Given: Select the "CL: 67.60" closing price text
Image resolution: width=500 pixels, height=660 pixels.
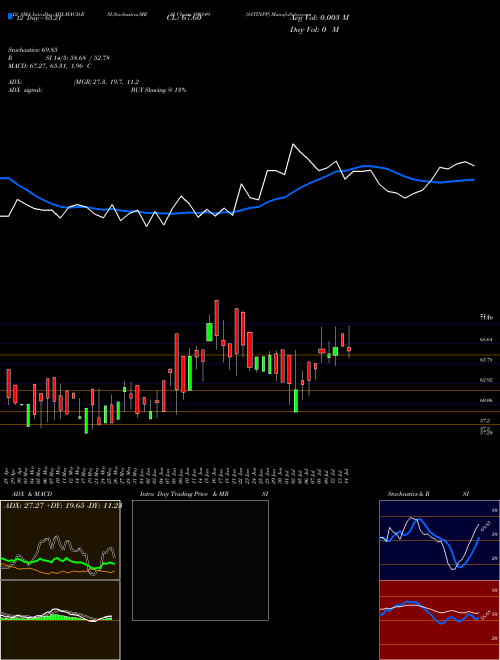Looking at the screenshot, I should coord(184,19).
